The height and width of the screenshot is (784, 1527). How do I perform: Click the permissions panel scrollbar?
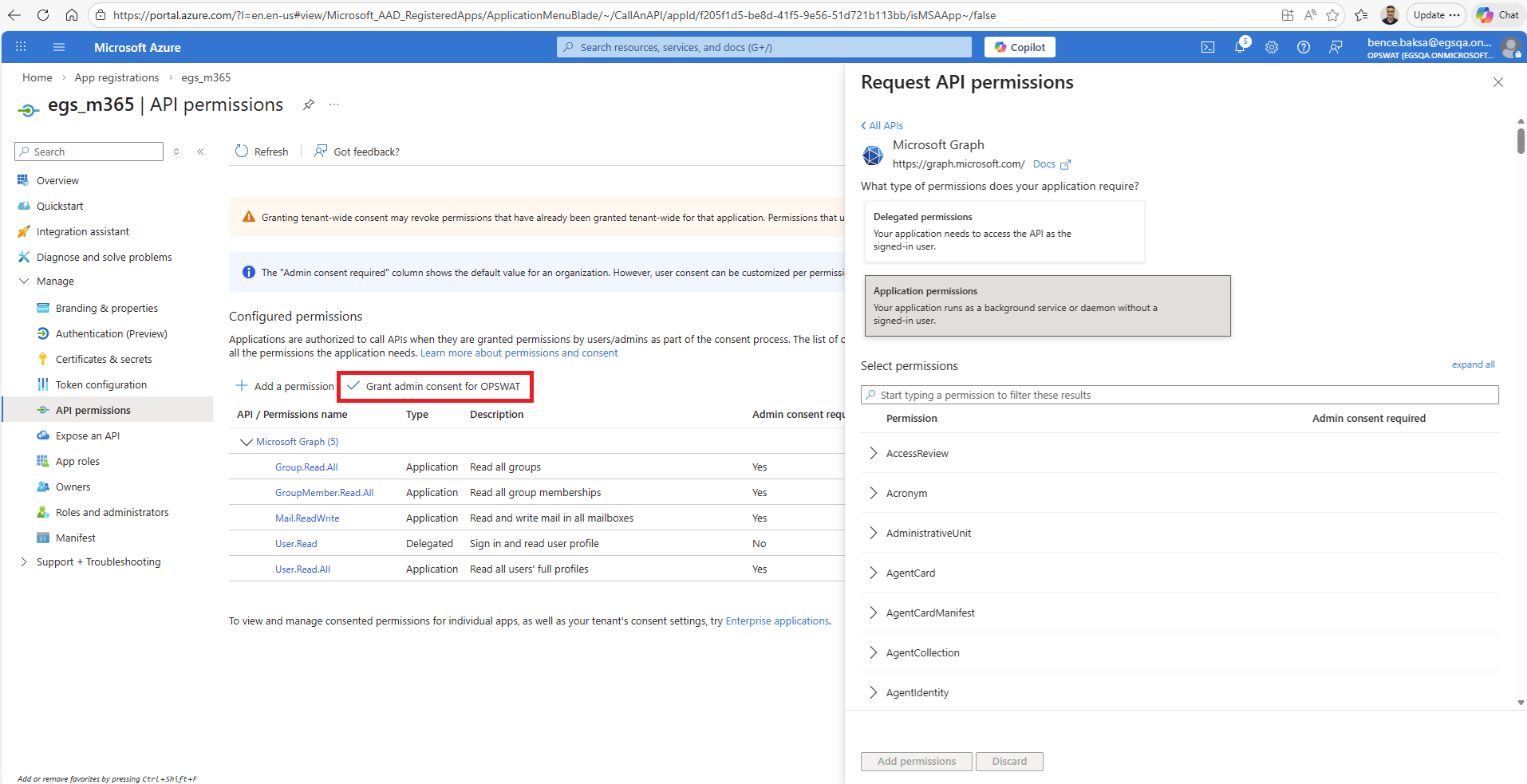tap(1521, 141)
